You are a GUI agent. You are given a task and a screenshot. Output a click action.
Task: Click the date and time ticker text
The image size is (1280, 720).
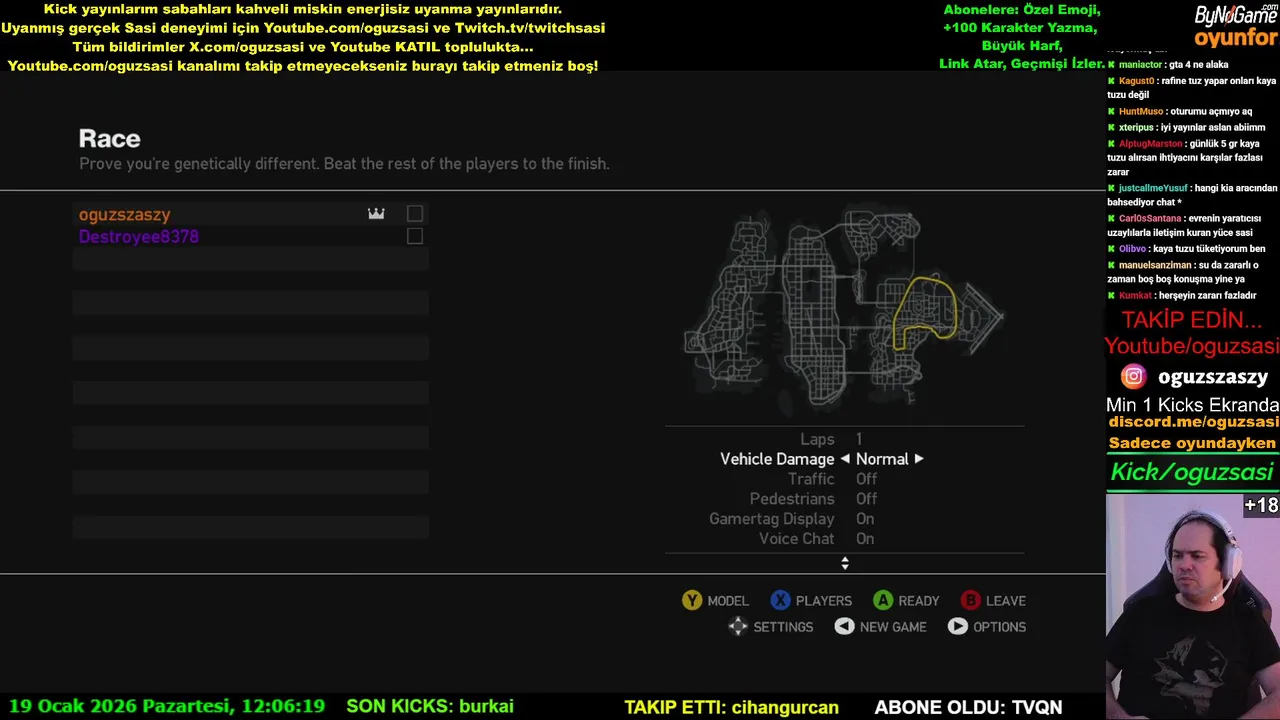coord(167,706)
